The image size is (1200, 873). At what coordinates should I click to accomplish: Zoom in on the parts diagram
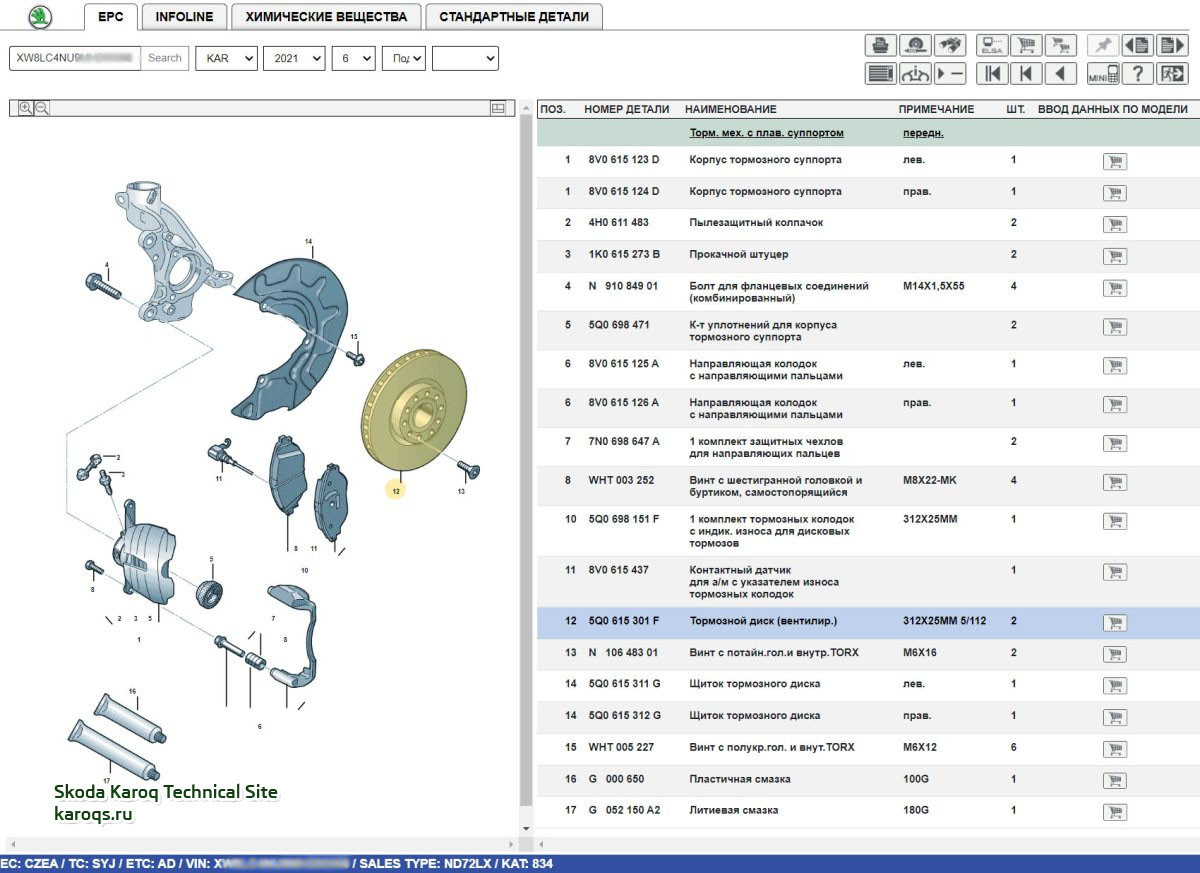tap(26, 108)
